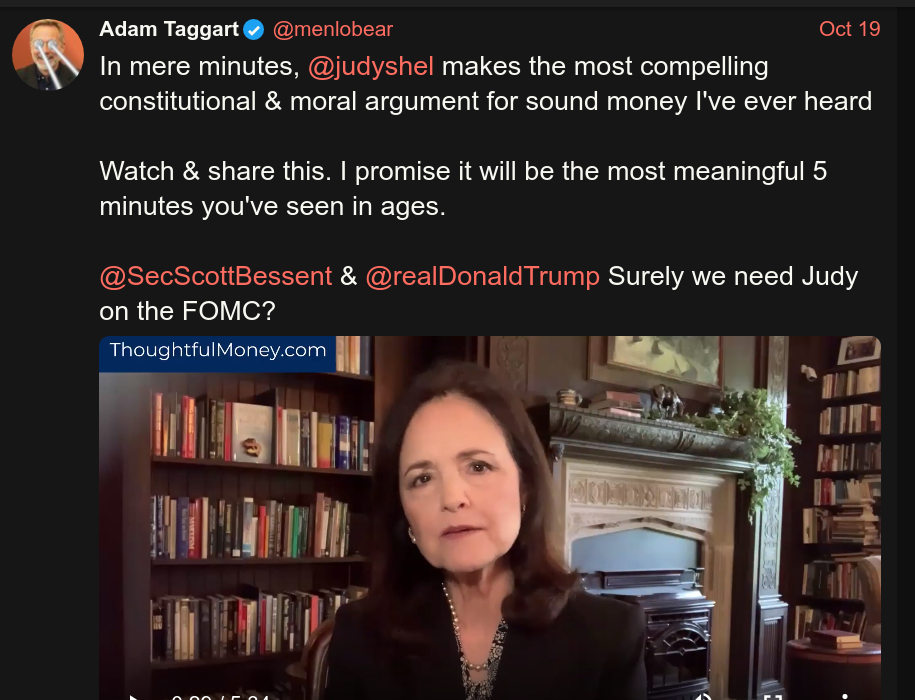Open the @SecScottBessent mention
The height and width of the screenshot is (700, 915).
tap(215, 276)
